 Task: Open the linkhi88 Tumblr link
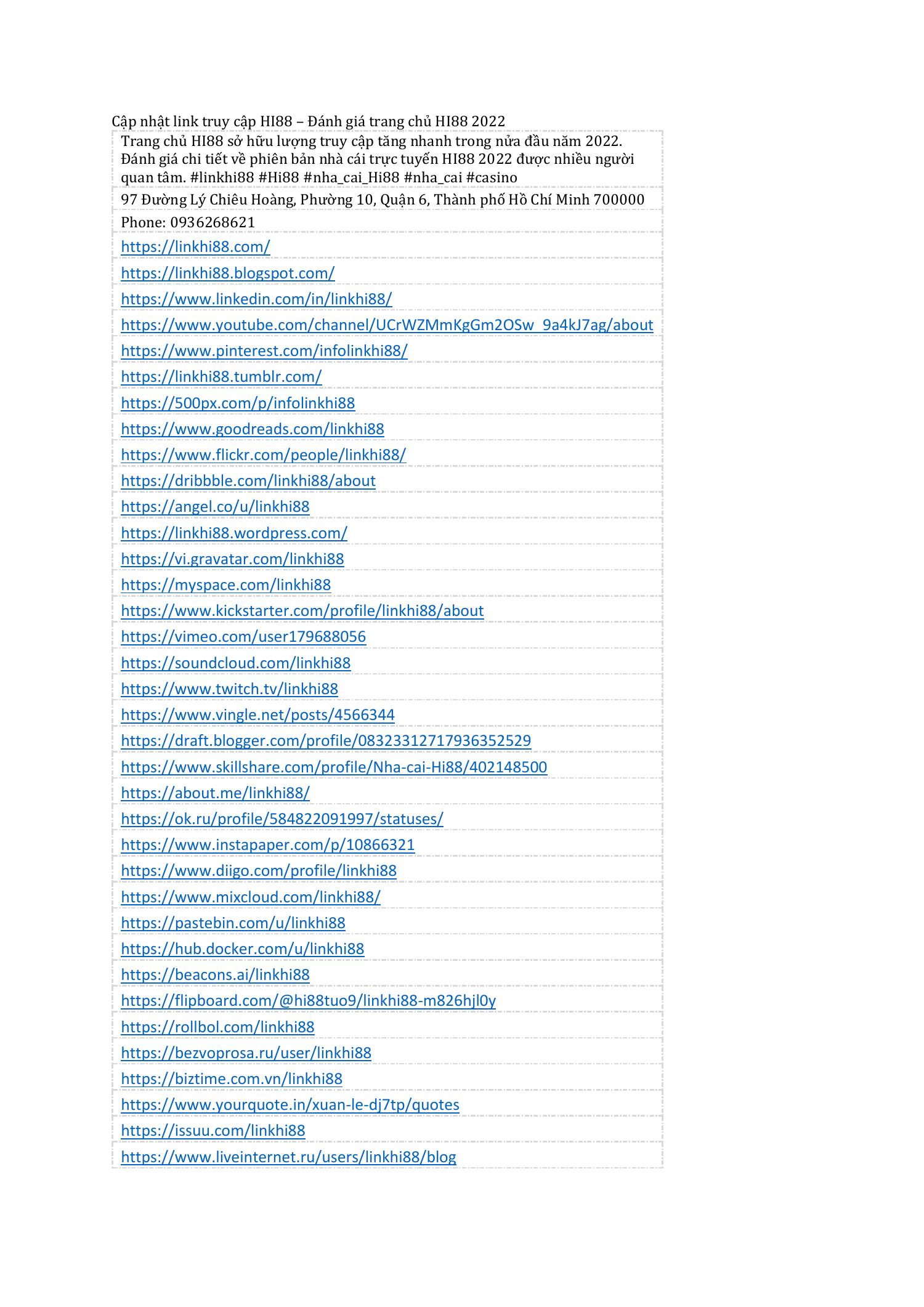click(221, 376)
